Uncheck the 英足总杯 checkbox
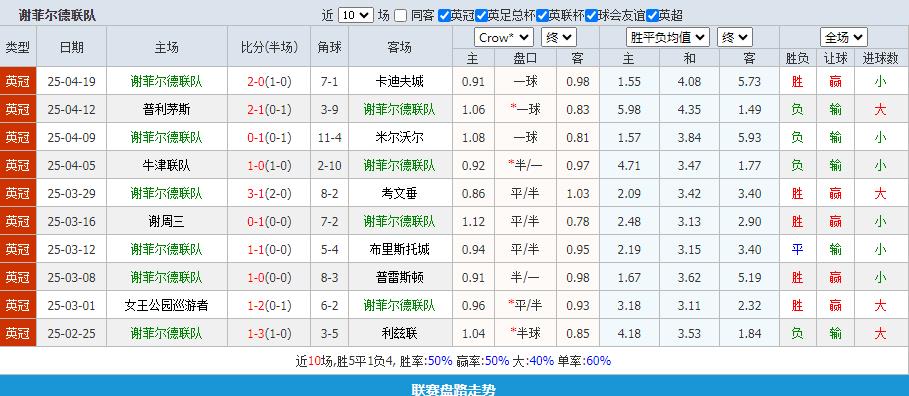The width and height of the screenshot is (909, 396). (481, 16)
